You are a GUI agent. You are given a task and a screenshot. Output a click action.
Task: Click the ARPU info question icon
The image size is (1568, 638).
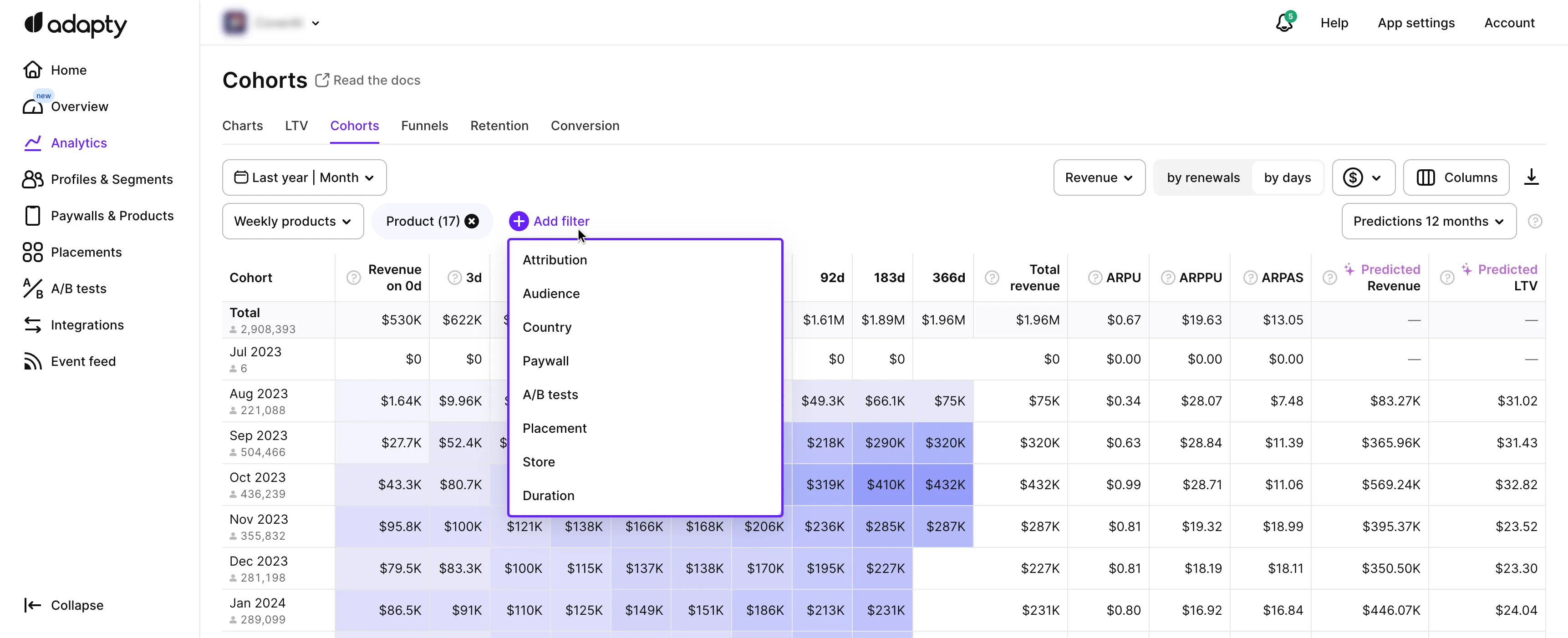[1095, 278]
